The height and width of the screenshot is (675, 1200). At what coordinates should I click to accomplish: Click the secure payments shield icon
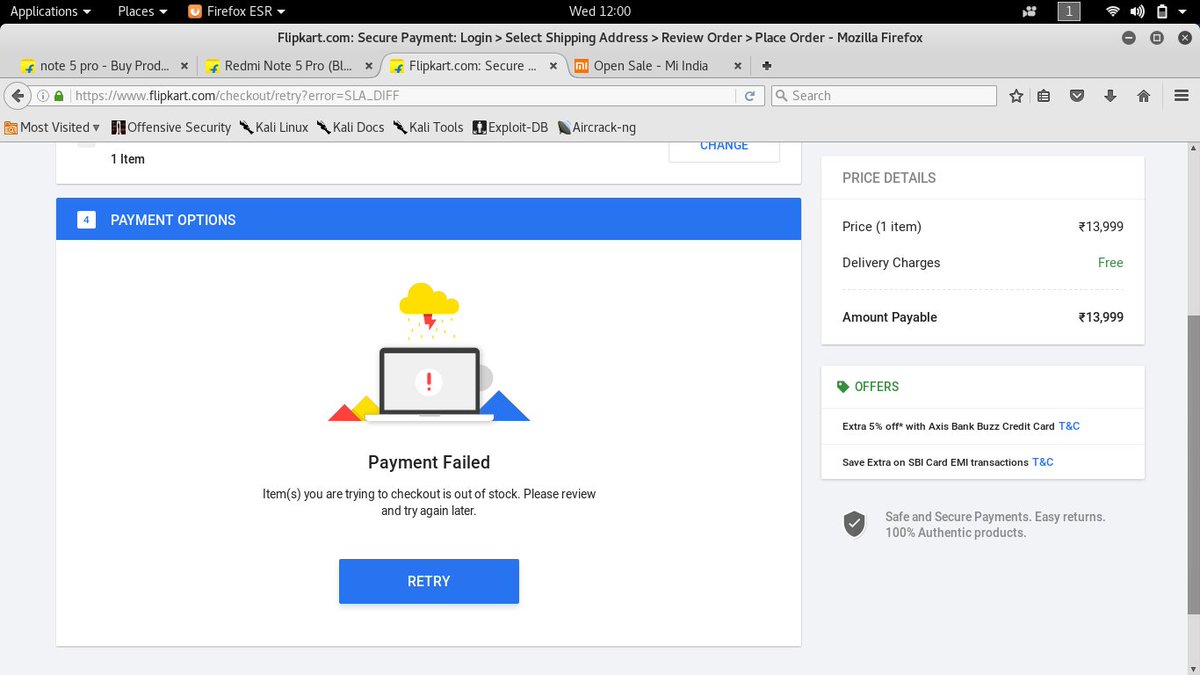point(854,524)
